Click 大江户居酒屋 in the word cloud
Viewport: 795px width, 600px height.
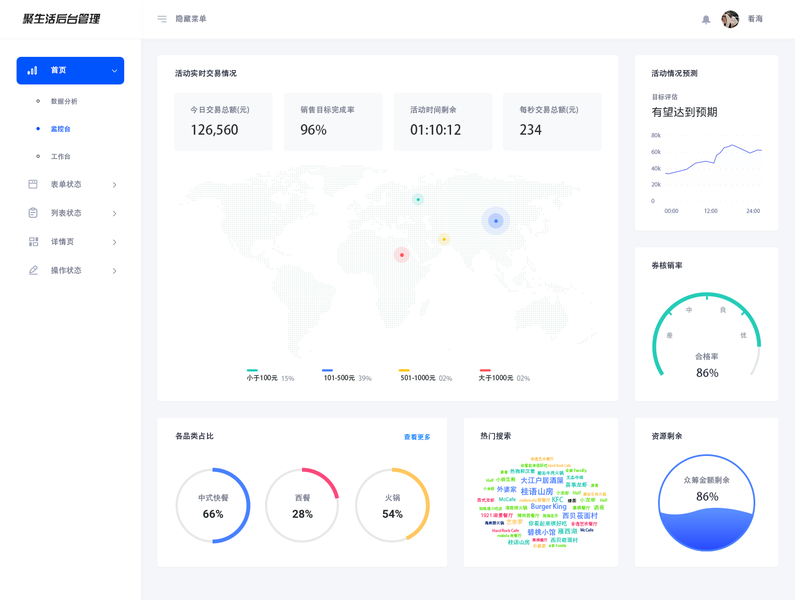pos(542,480)
